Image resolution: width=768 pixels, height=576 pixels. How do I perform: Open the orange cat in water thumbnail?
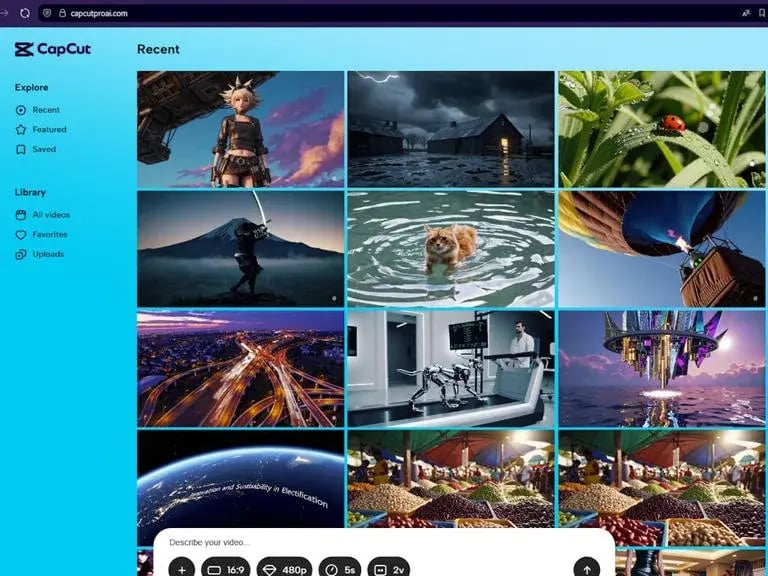point(451,249)
